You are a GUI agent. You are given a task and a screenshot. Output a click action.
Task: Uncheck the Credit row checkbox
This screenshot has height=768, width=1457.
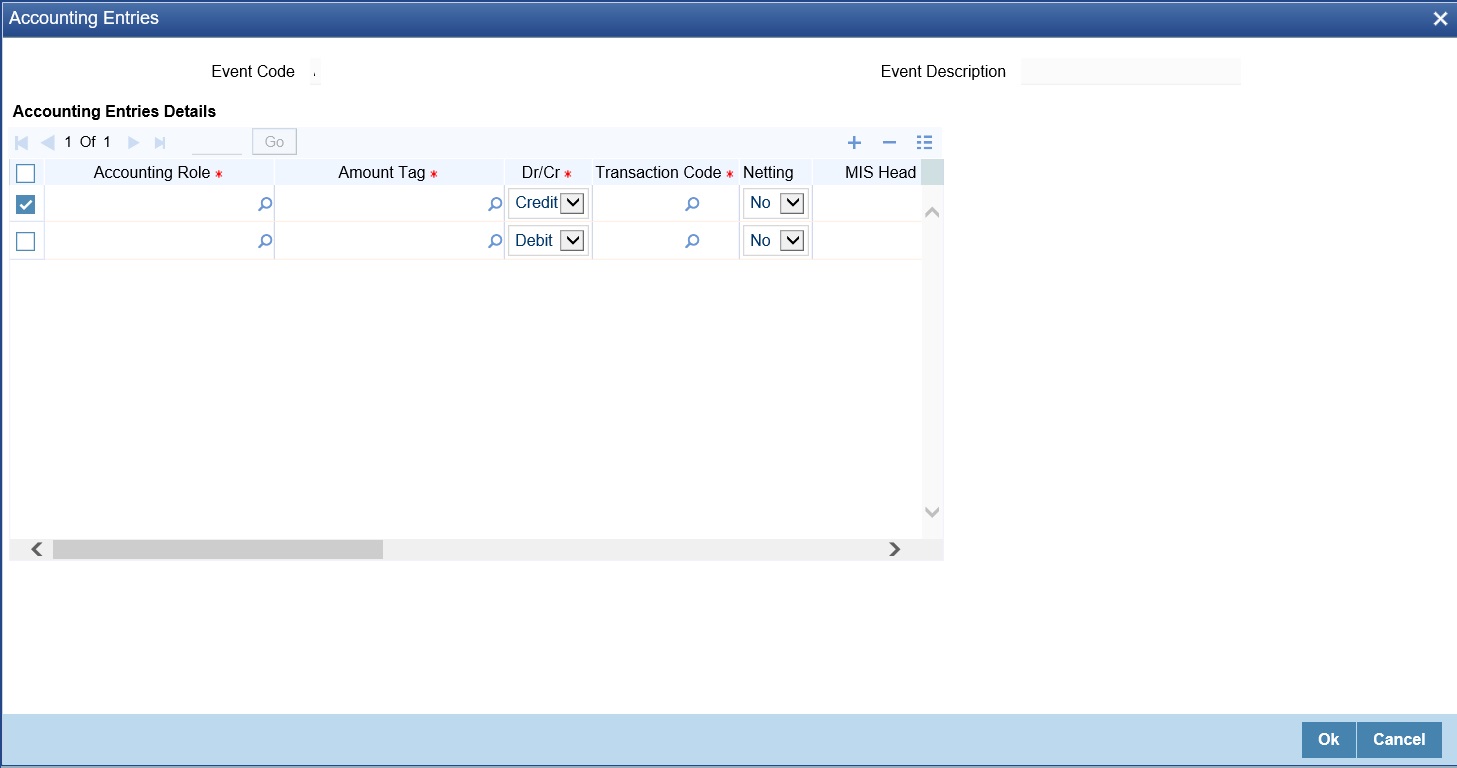pos(26,204)
